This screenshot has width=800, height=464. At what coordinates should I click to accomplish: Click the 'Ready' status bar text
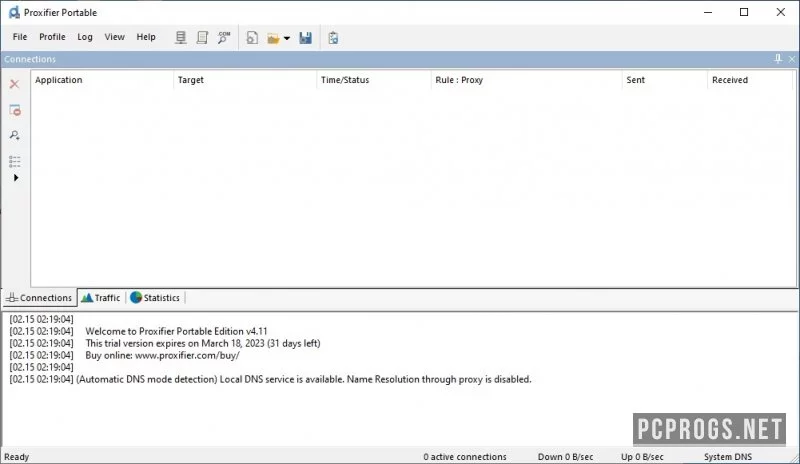pos(17,457)
